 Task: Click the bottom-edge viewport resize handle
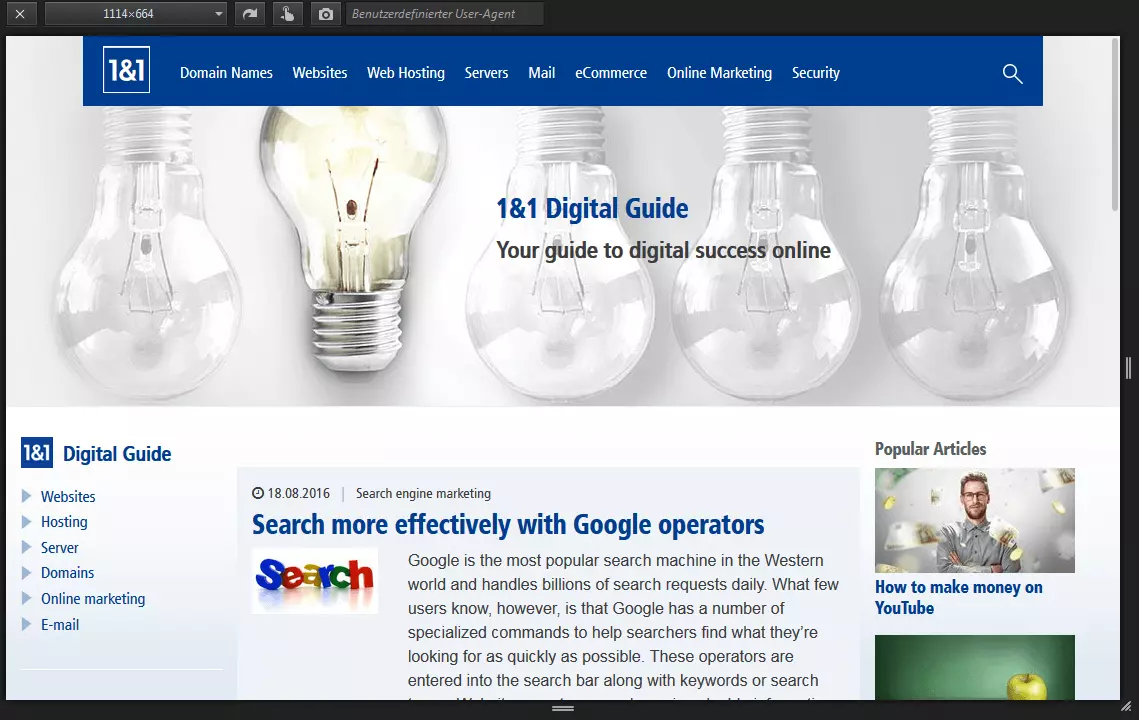click(563, 708)
